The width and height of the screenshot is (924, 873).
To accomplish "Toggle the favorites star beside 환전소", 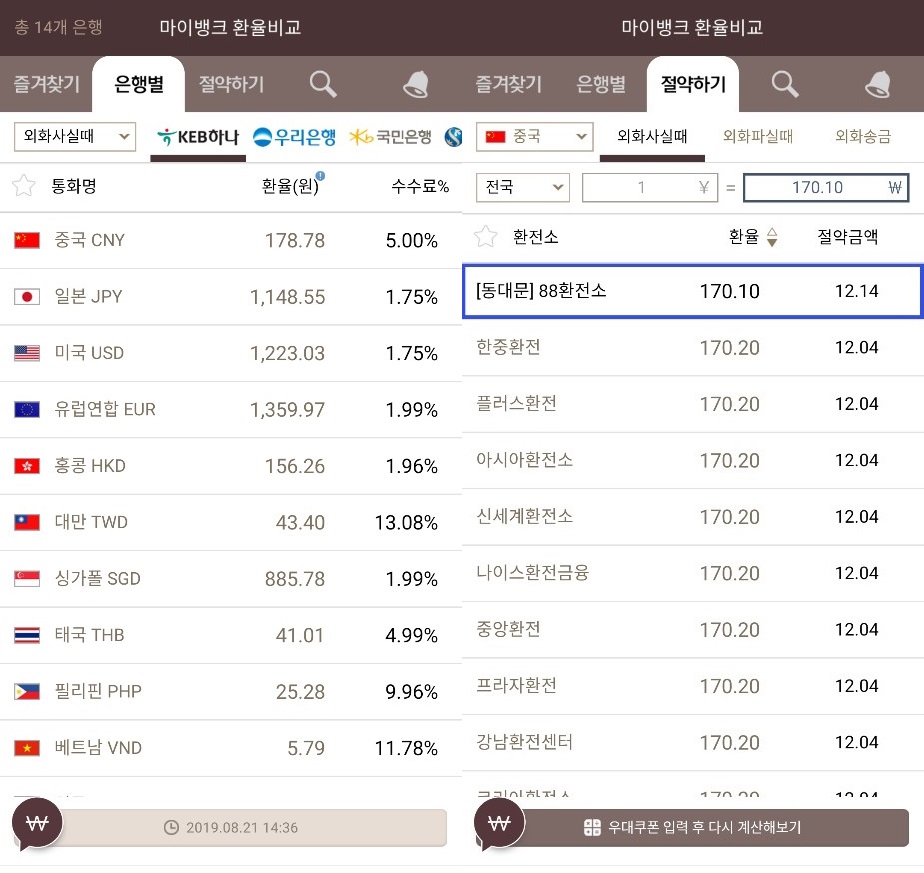I will click(x=487, y=236).
